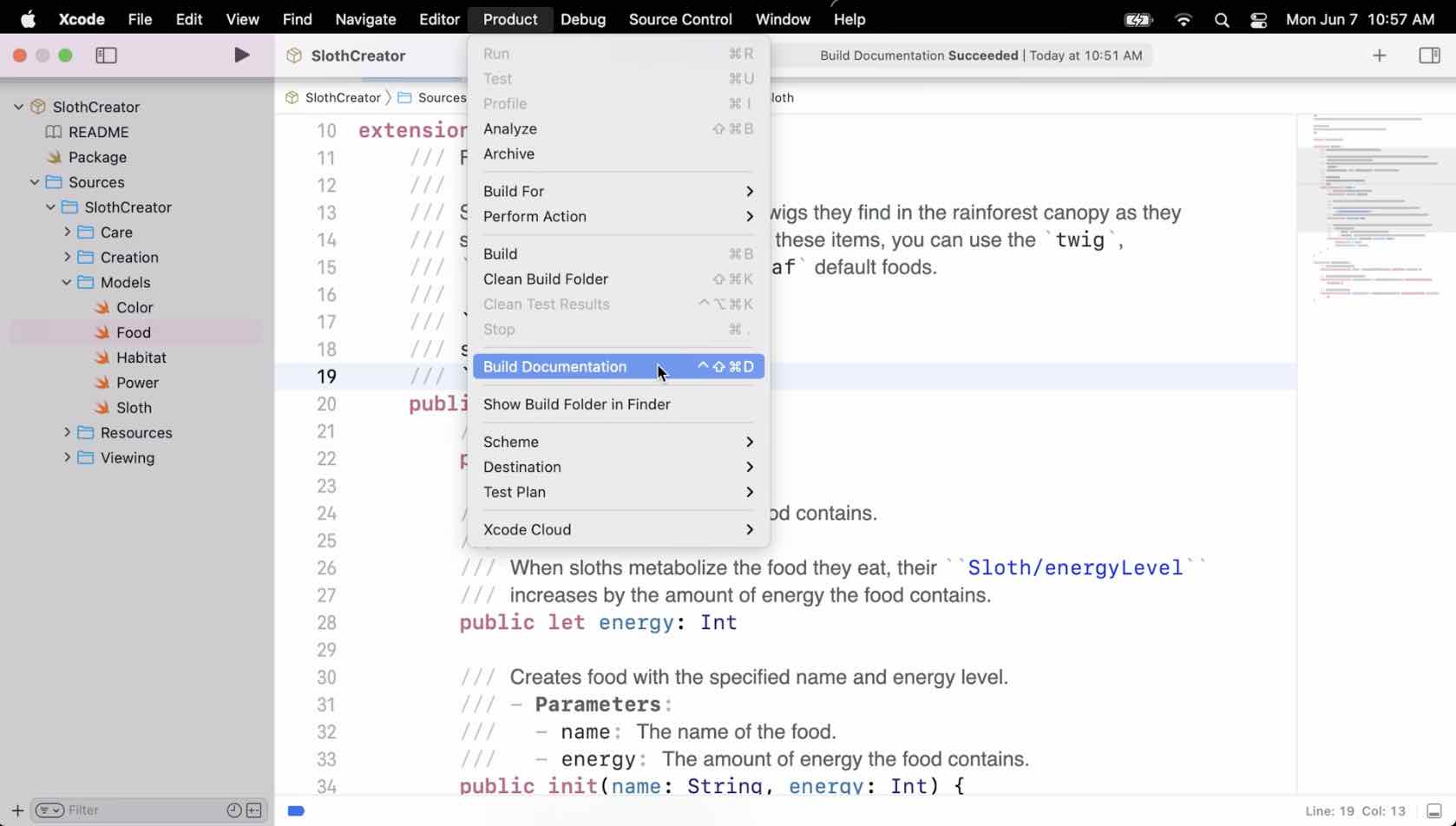Choose Show Build Folder in Finder
The image size is (1456, 826).
(x=618, y=404)
